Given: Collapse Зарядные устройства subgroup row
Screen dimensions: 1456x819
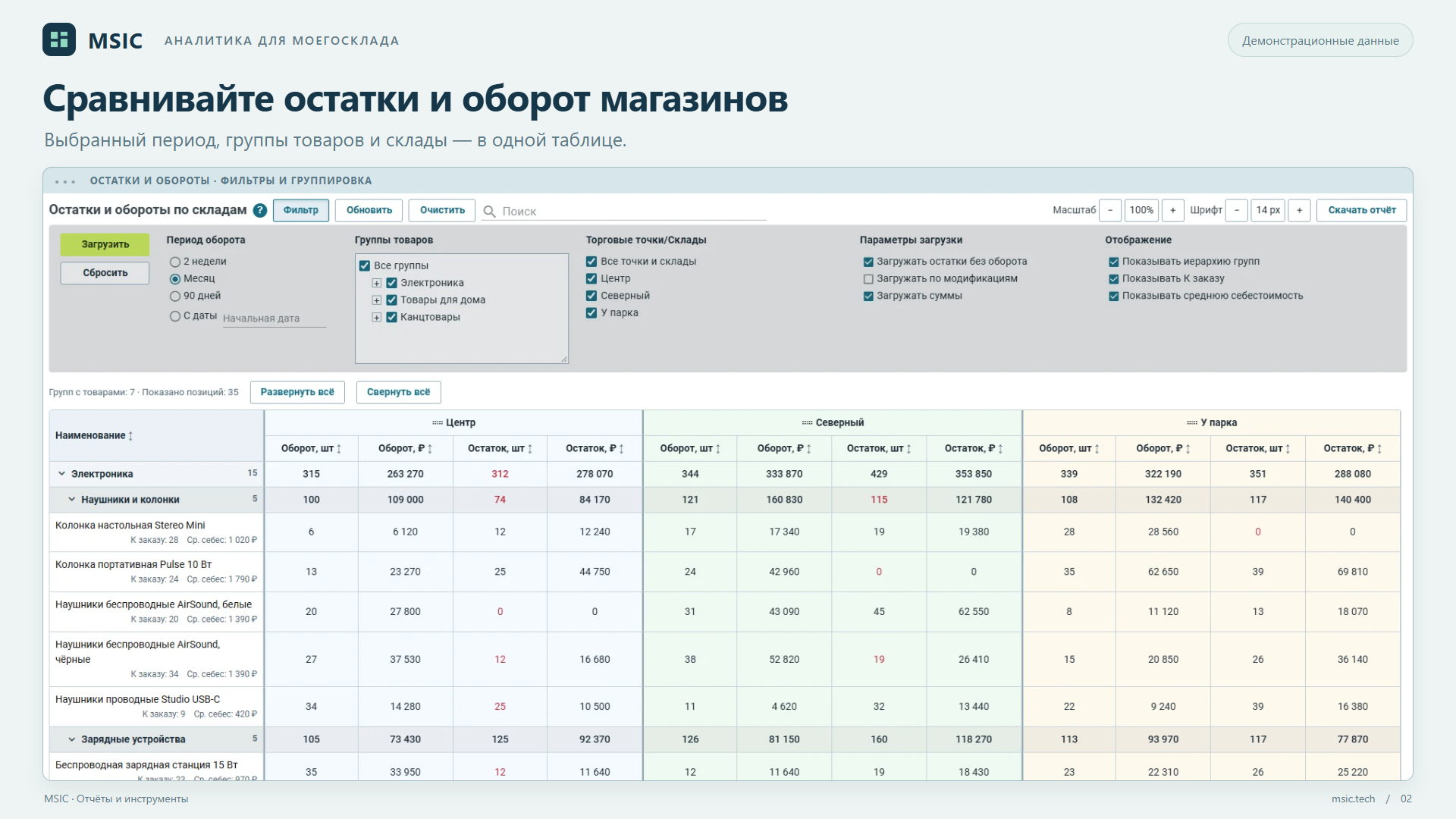Looking at the screenshot, I should pyautogui.click(x=72, y=739).
